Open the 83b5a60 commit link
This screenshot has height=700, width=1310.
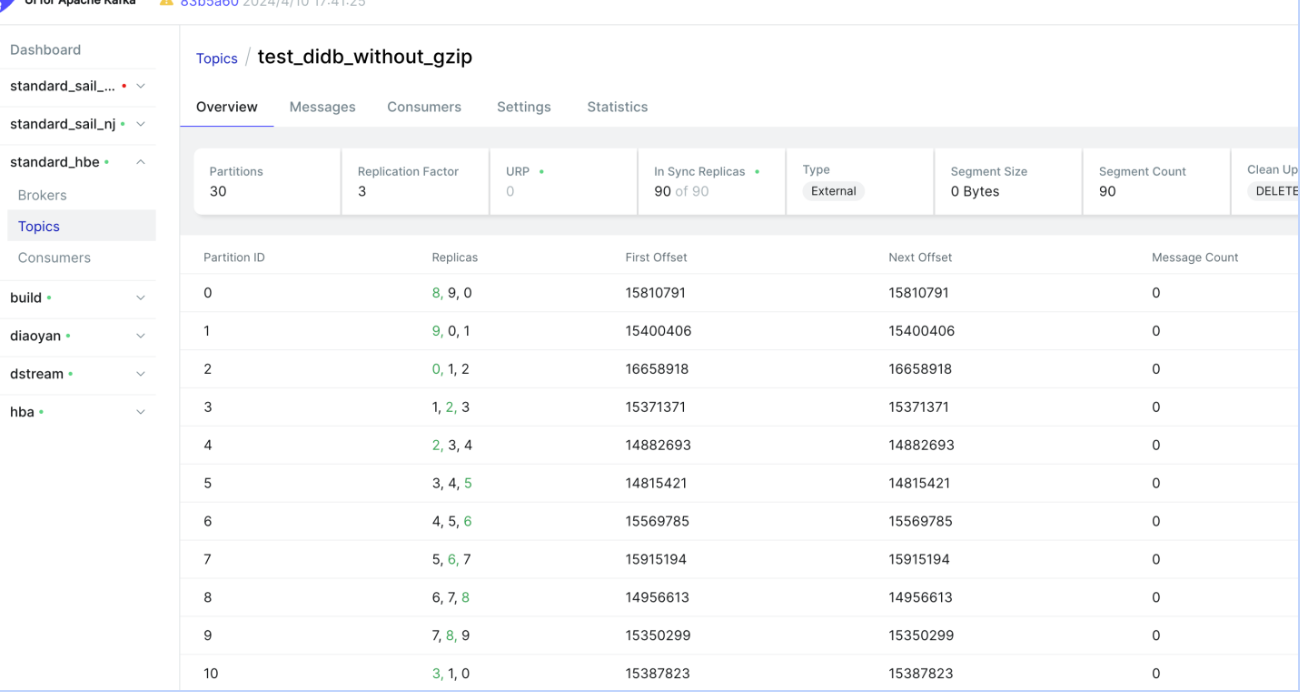pos(208,3)
